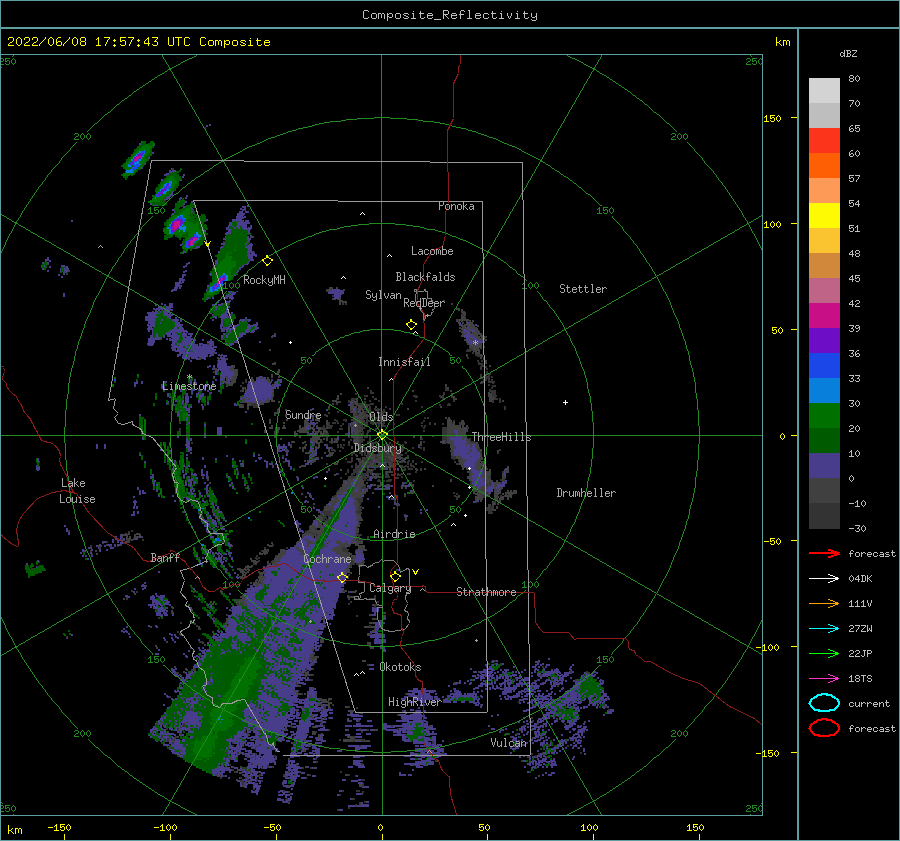This screenshot has width=900, height=841.
Task: Click the Banff town label
Action: [x=165, y=557]
